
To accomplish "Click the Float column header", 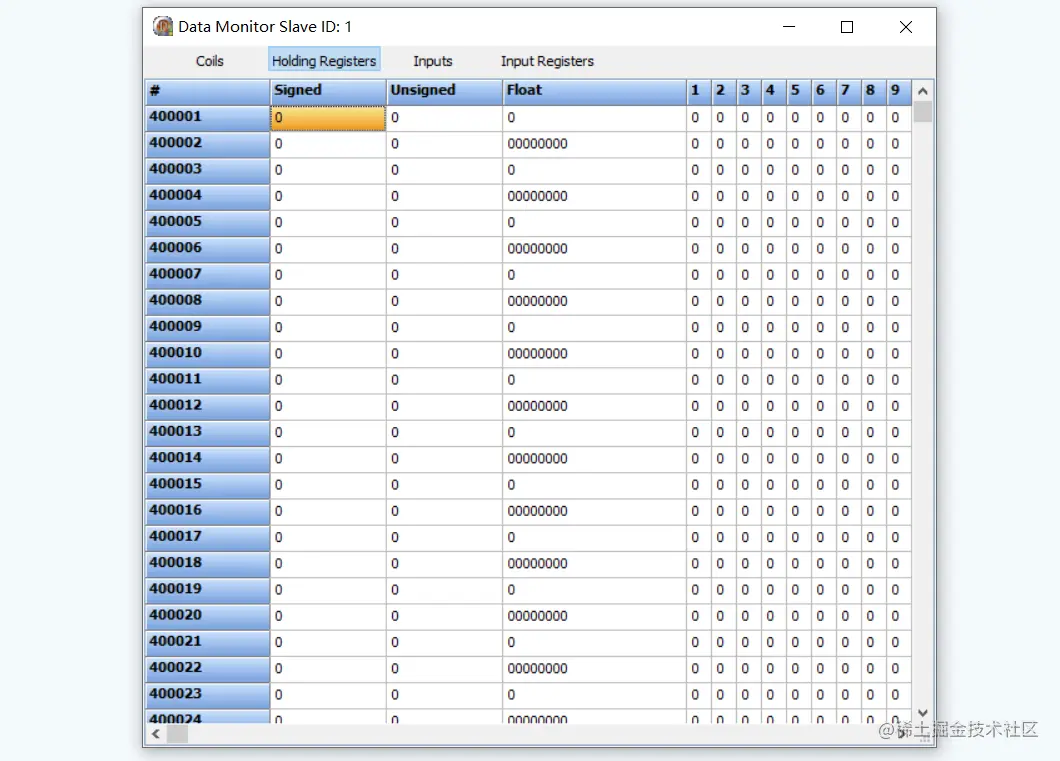I will (x=594, y=91).
